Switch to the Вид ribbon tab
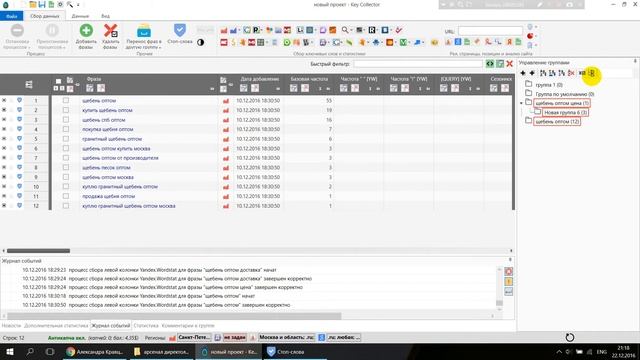640x360 pixels. 105,16
